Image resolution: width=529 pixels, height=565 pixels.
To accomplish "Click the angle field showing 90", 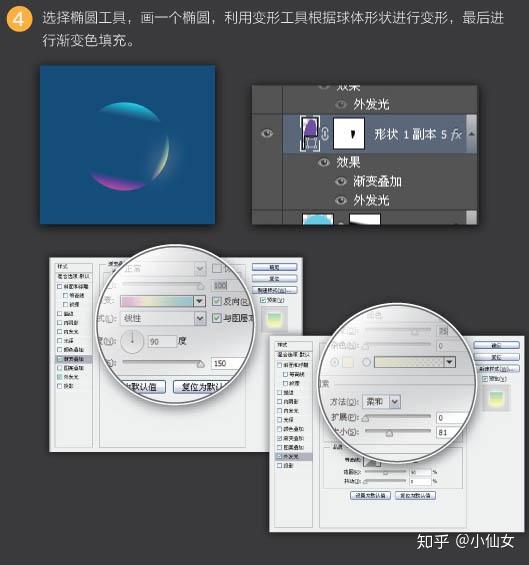I will [x=162, y=341].
